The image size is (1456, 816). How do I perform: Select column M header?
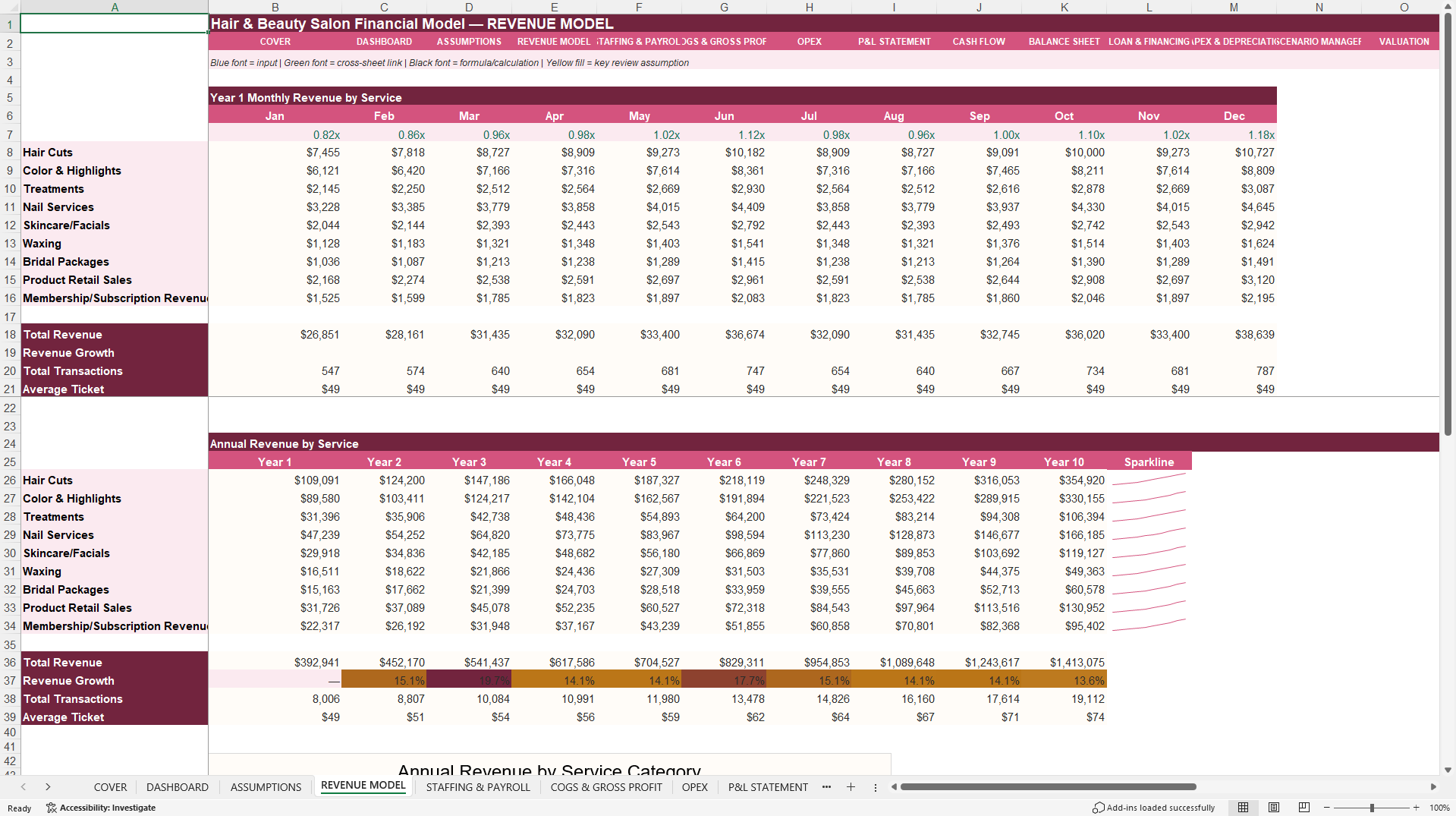1234,7
